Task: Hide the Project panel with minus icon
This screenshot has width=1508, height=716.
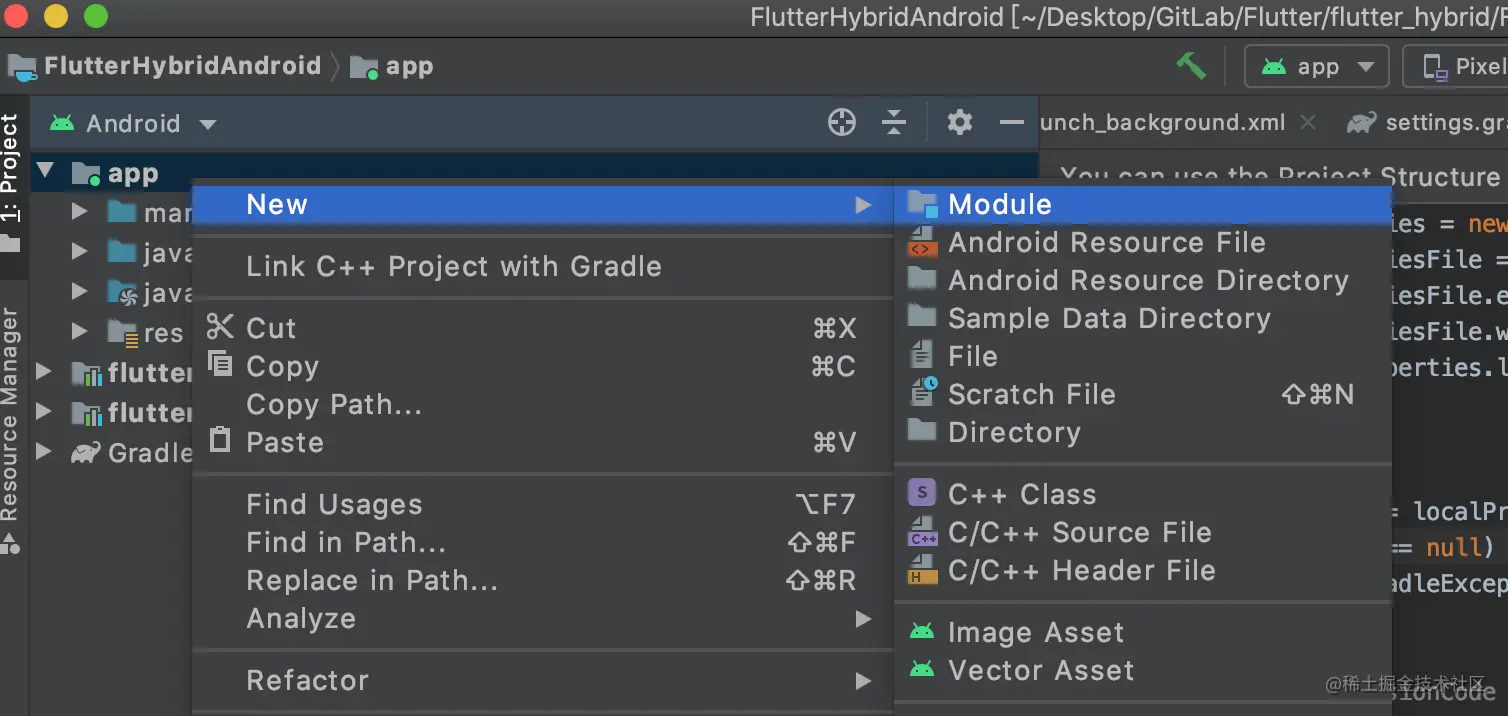Action: (x=1012, y=123)
